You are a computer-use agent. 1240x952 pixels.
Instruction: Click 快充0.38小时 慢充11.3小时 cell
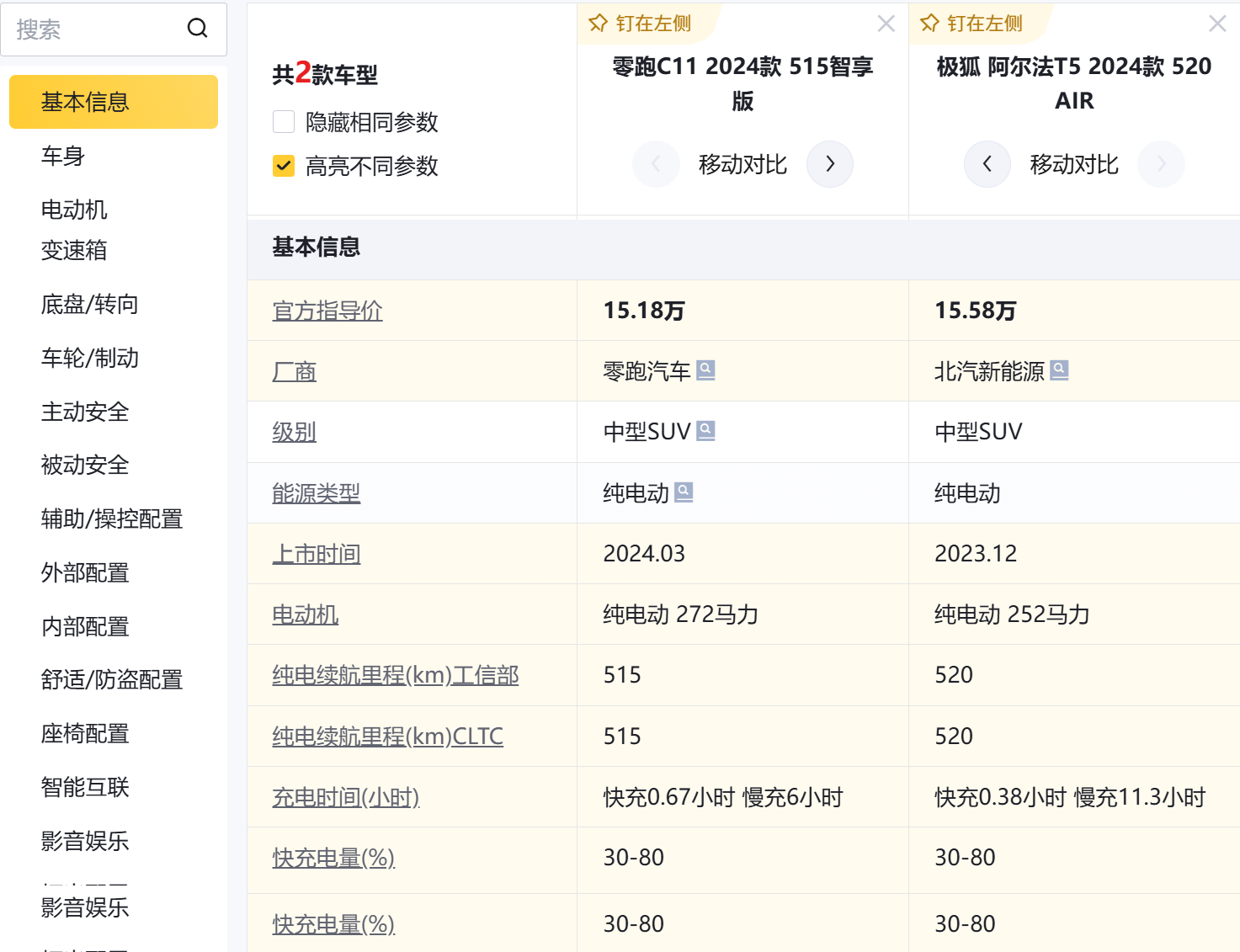point(1074,797)
